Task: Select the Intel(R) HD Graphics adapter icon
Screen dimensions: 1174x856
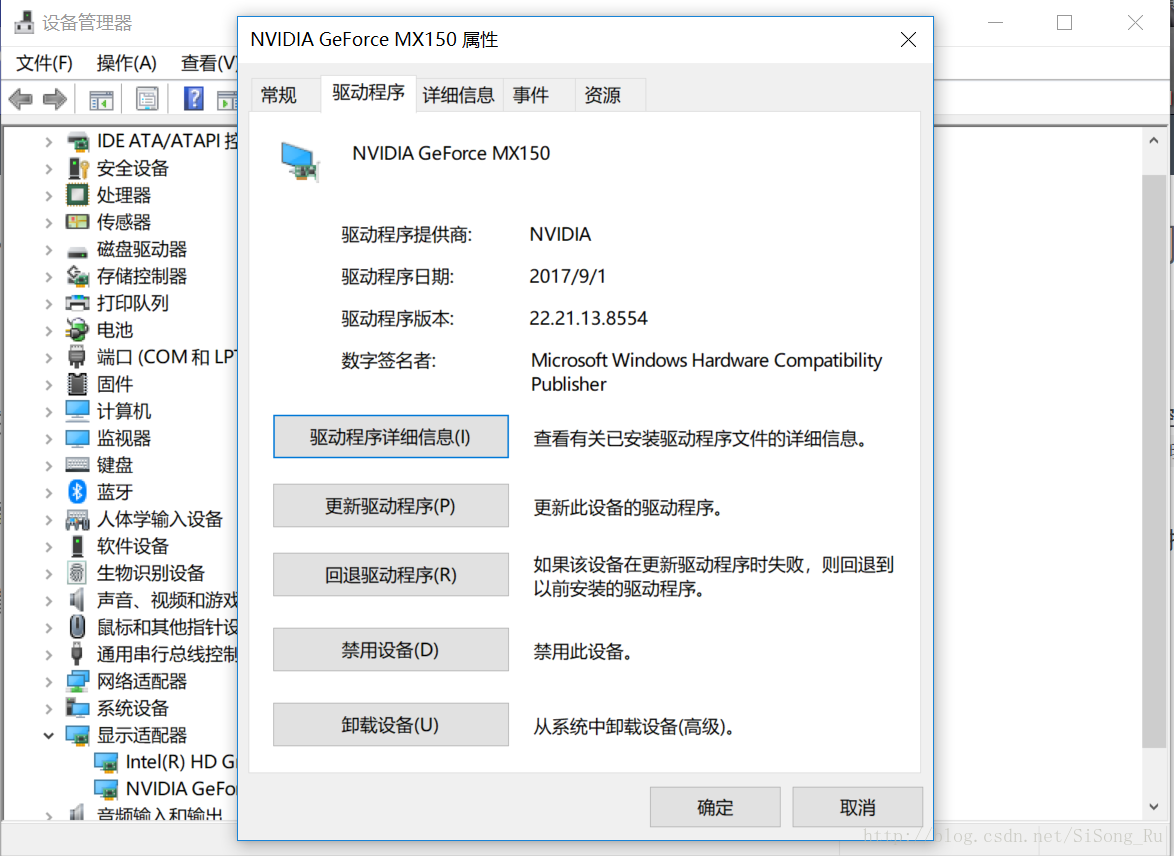Action: point(106,762)
